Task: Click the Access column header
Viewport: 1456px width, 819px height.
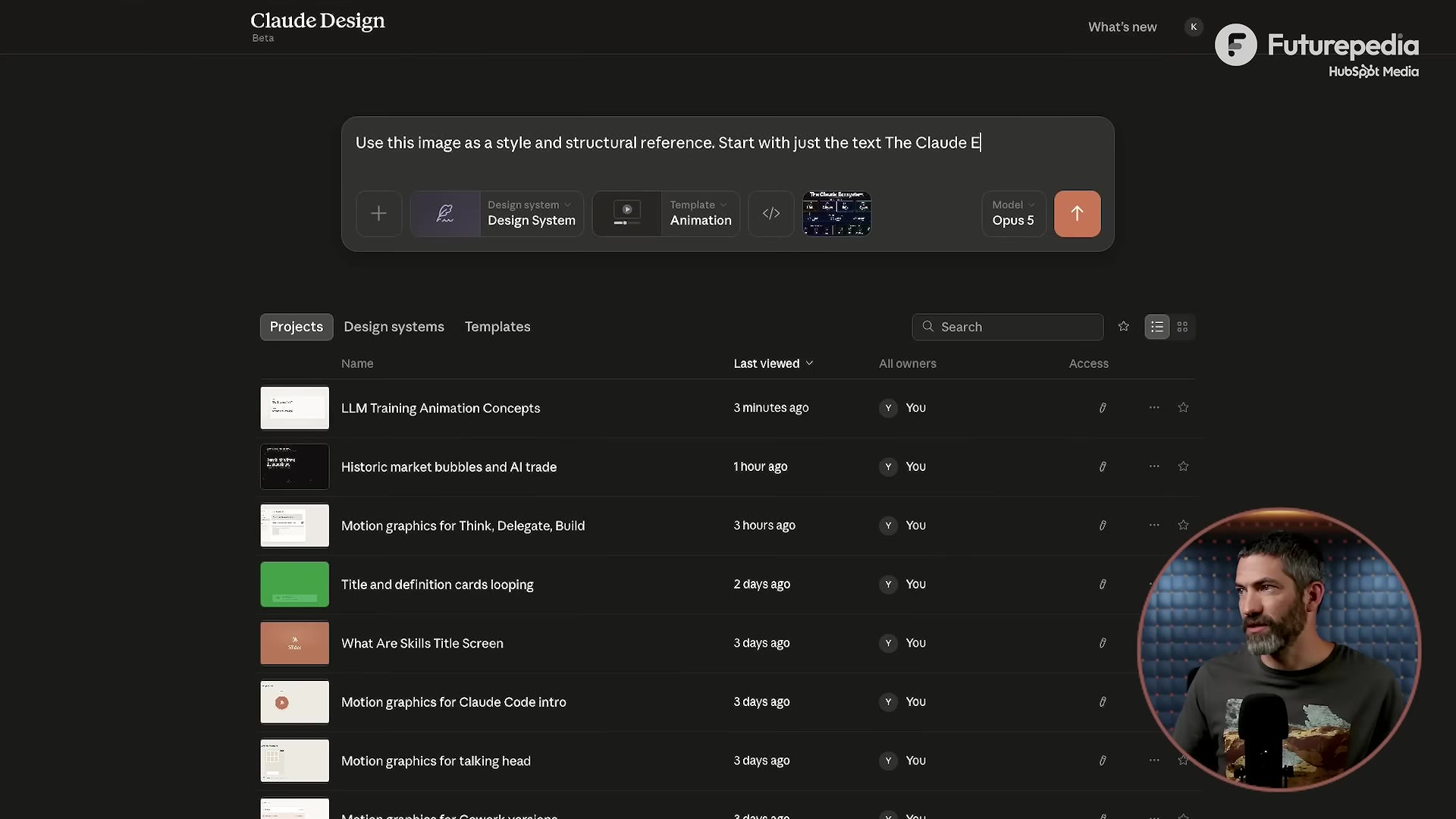Action: point(1088,363)
